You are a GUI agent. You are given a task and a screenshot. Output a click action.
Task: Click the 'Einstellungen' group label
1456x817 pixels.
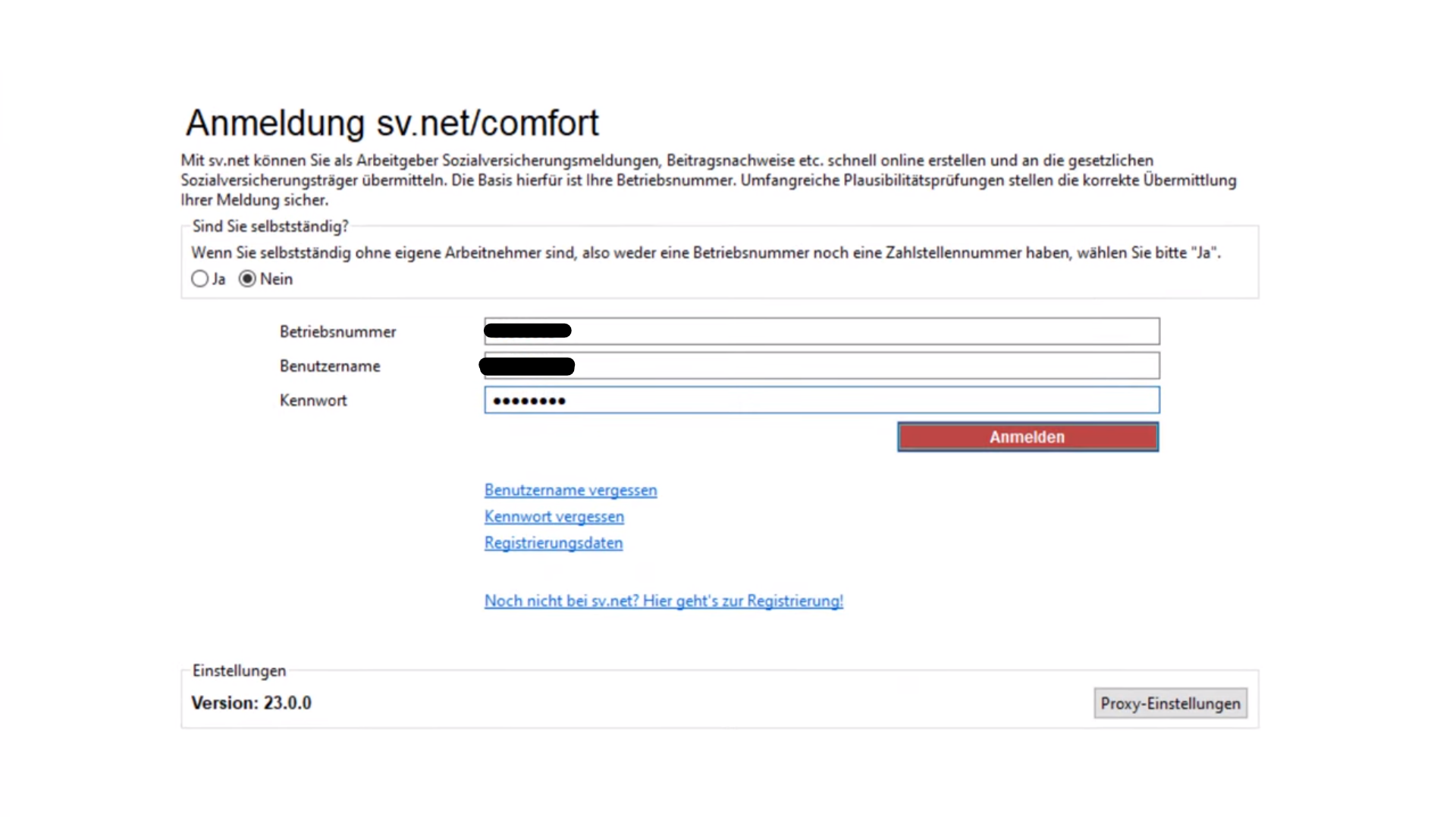239,671
